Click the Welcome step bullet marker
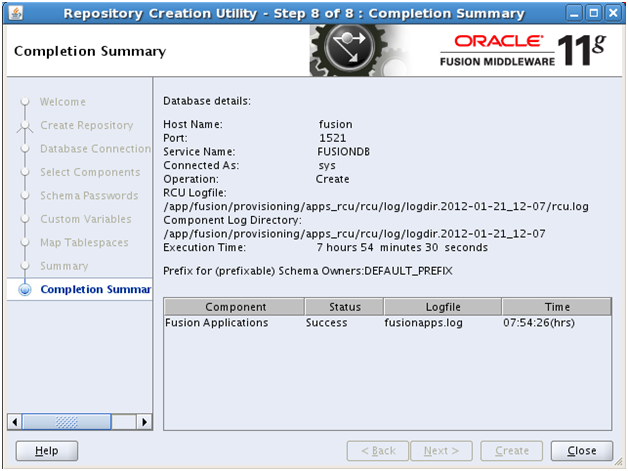Image resolution: width=628 pixels, height=471 pixels. 25,101
